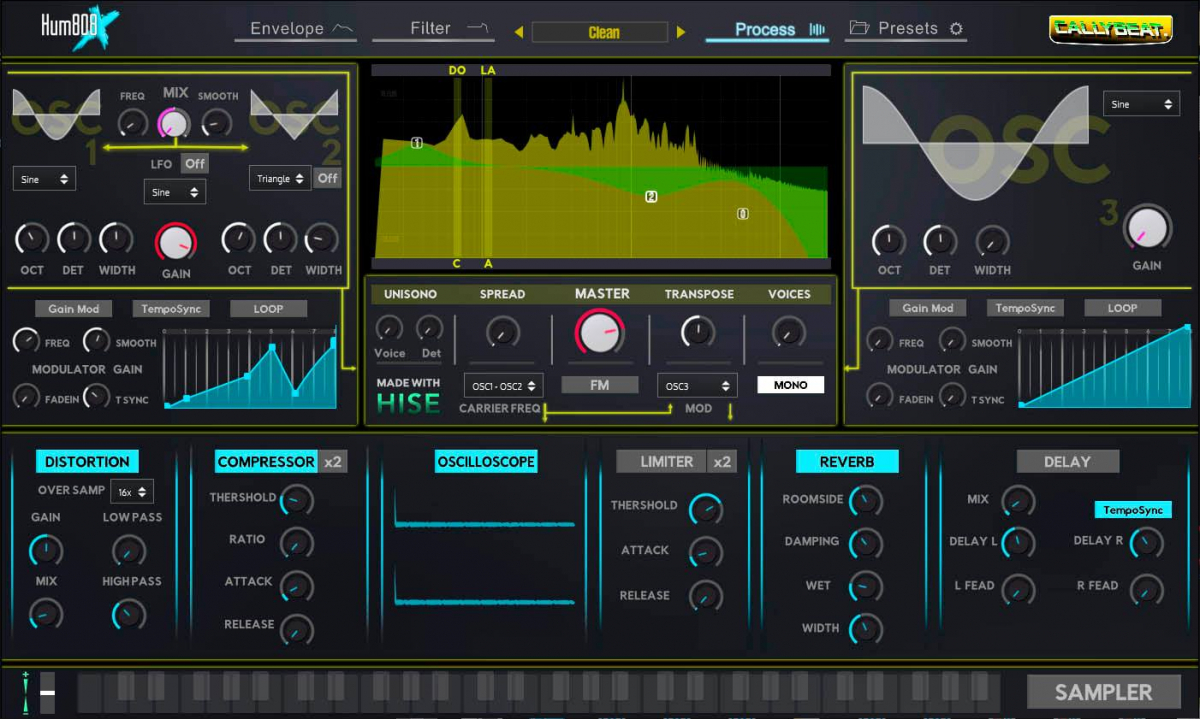The width and height of the screenshot is (1200, 719).
Task: Disable the DISTORTION effect
Action: pos(87,462)
